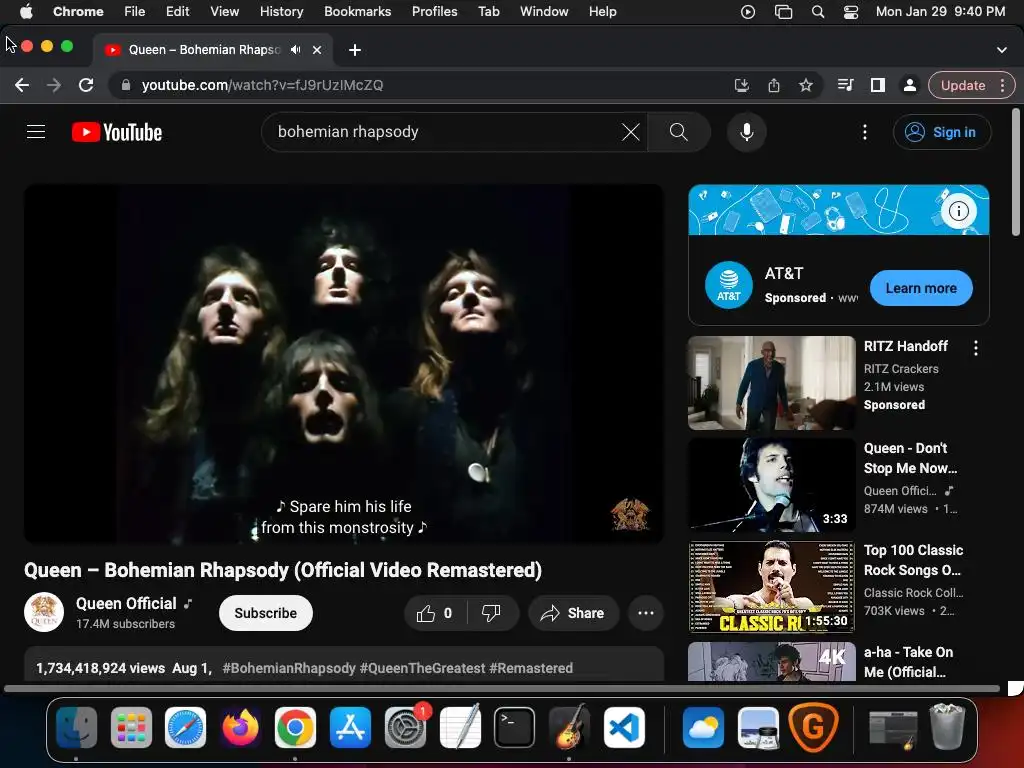Open Spotlight search in menu bar
Image resolution: width=1024 pixels, height=768 pixels.
click(818, 12)
